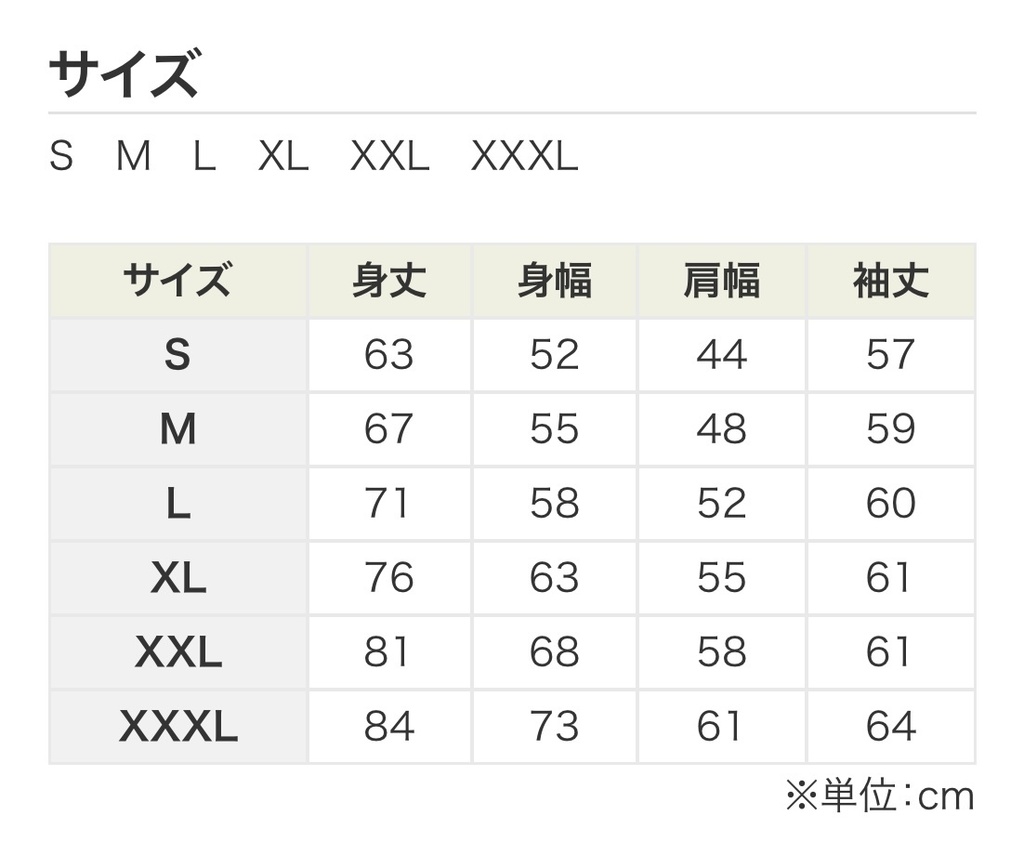The width and height of the screenshot is (1024, 868).
Task: Click the large サイズ heading at the top
Action: (124, 74)
